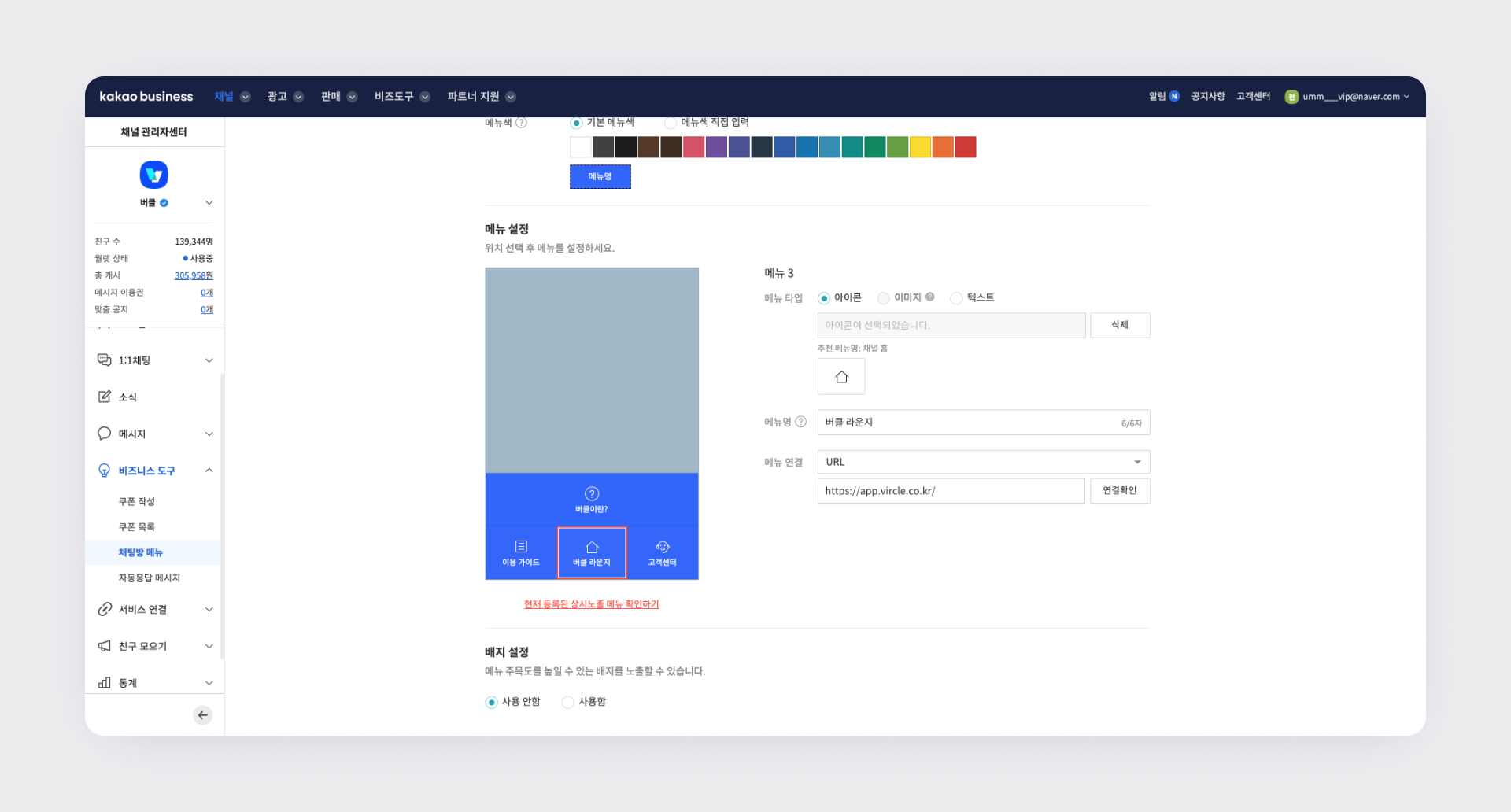Open the 현재 등록된 상시노출 메뉴 확인하기 link
1511x812 pixels.
[x=592, y=604]
